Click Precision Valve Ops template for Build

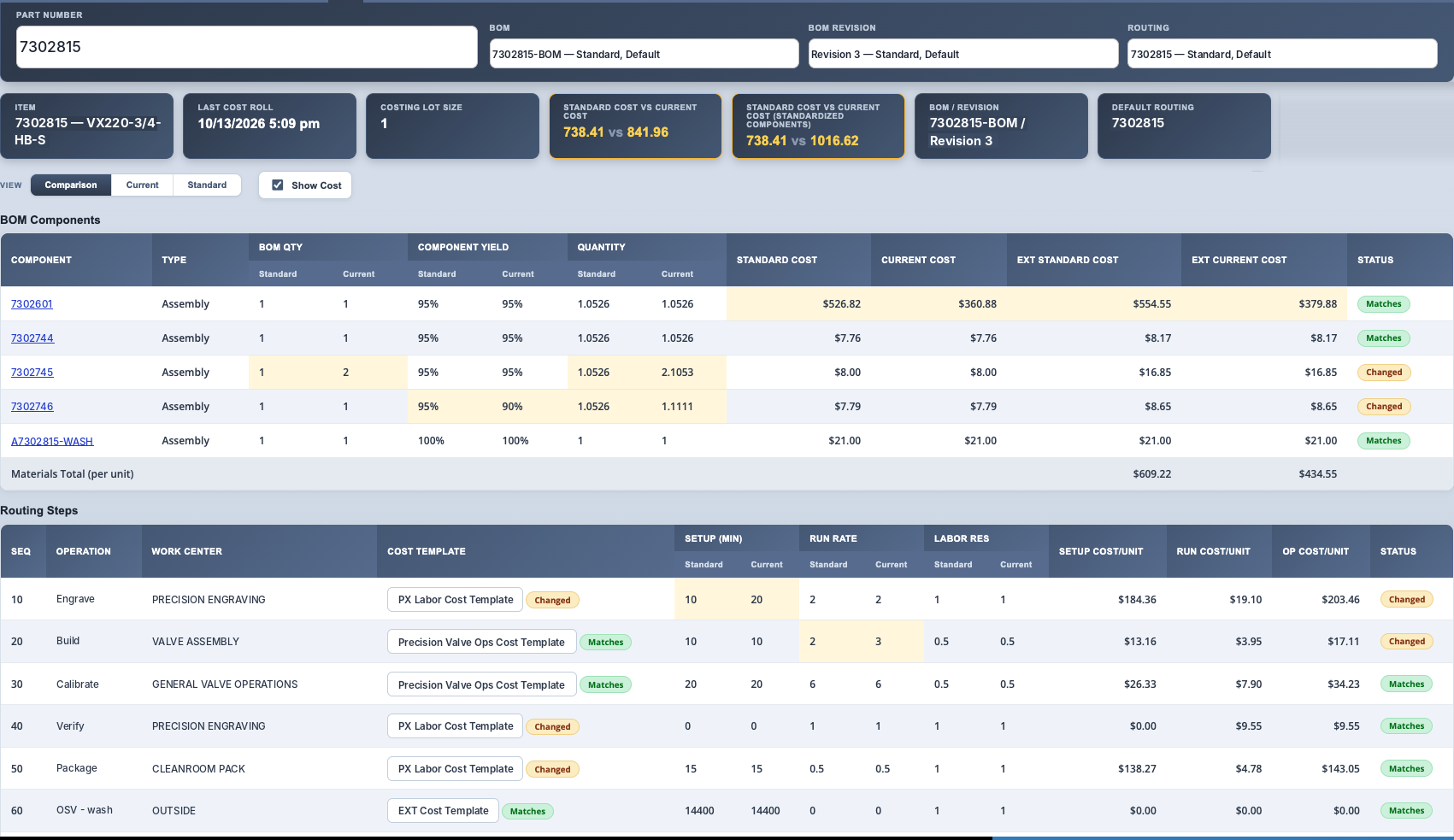tap(480, 642)
